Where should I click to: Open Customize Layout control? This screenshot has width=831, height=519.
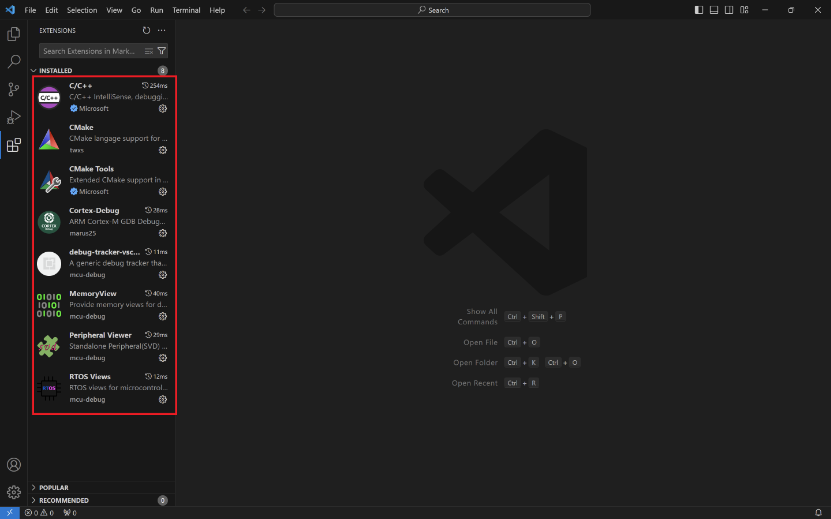click(744, 10)
